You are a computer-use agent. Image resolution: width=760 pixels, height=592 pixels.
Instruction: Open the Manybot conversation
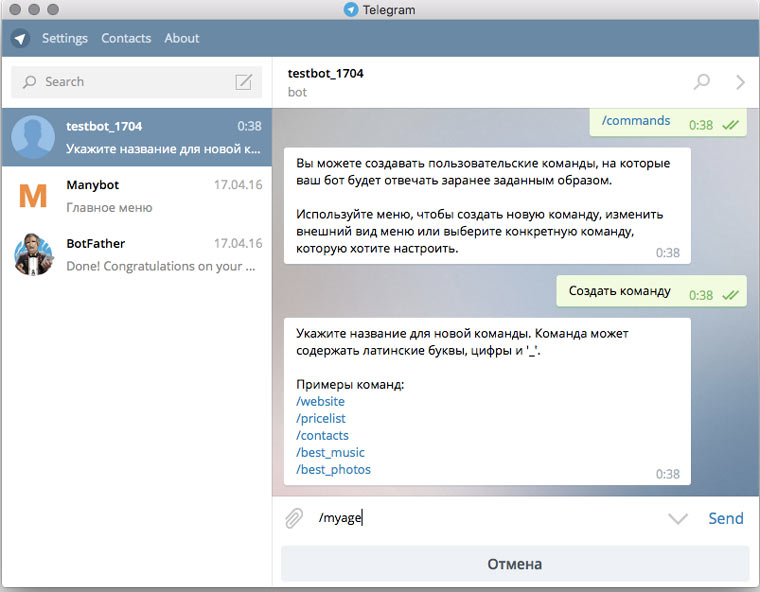pyautogui.click(x=137, y=196)
